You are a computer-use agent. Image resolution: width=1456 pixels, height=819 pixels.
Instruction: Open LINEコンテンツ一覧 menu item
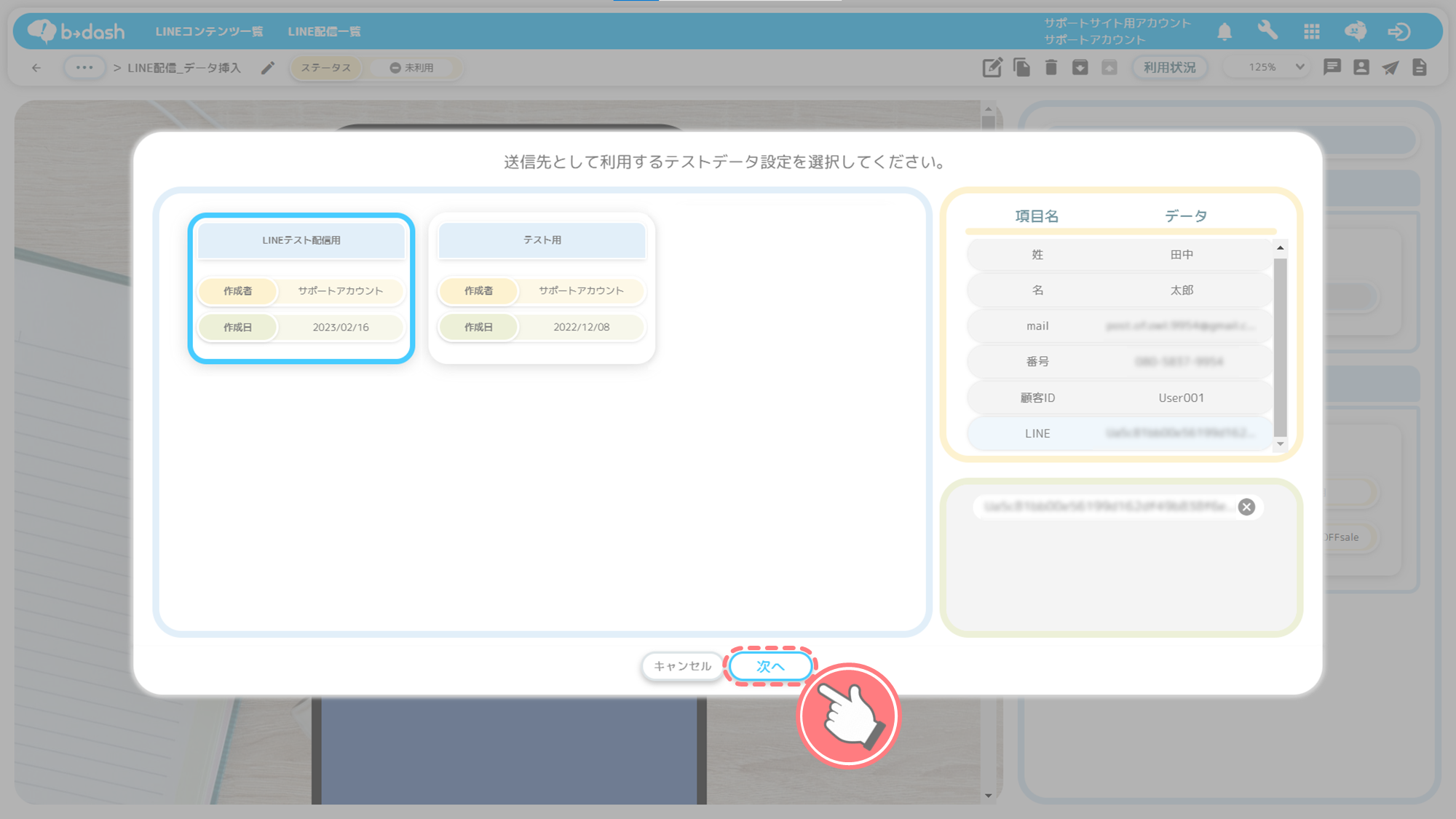tap(209, 31)
